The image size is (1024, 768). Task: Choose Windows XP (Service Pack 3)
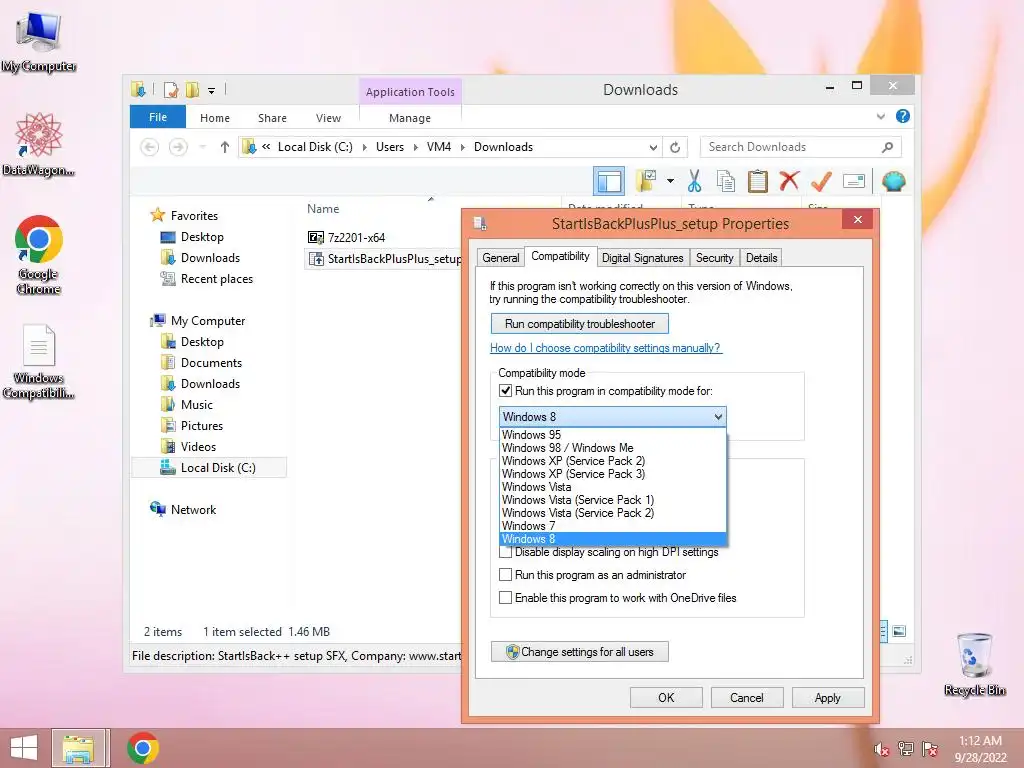[x=613, y=474]
